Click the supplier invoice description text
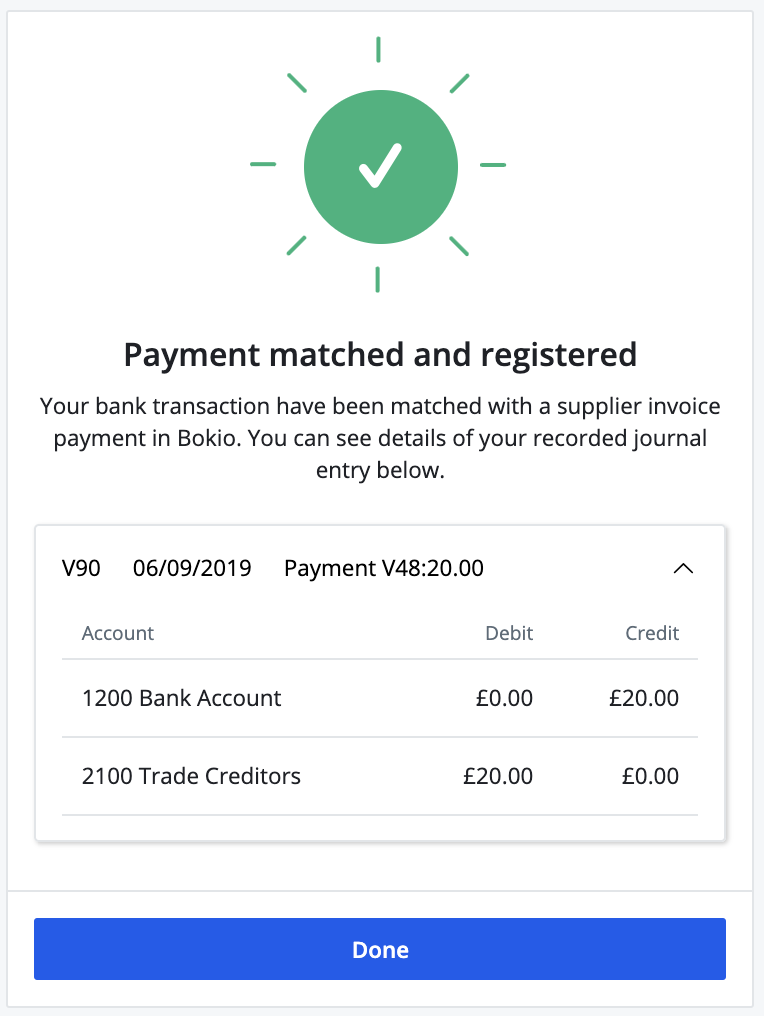 [x=380, y=437]
